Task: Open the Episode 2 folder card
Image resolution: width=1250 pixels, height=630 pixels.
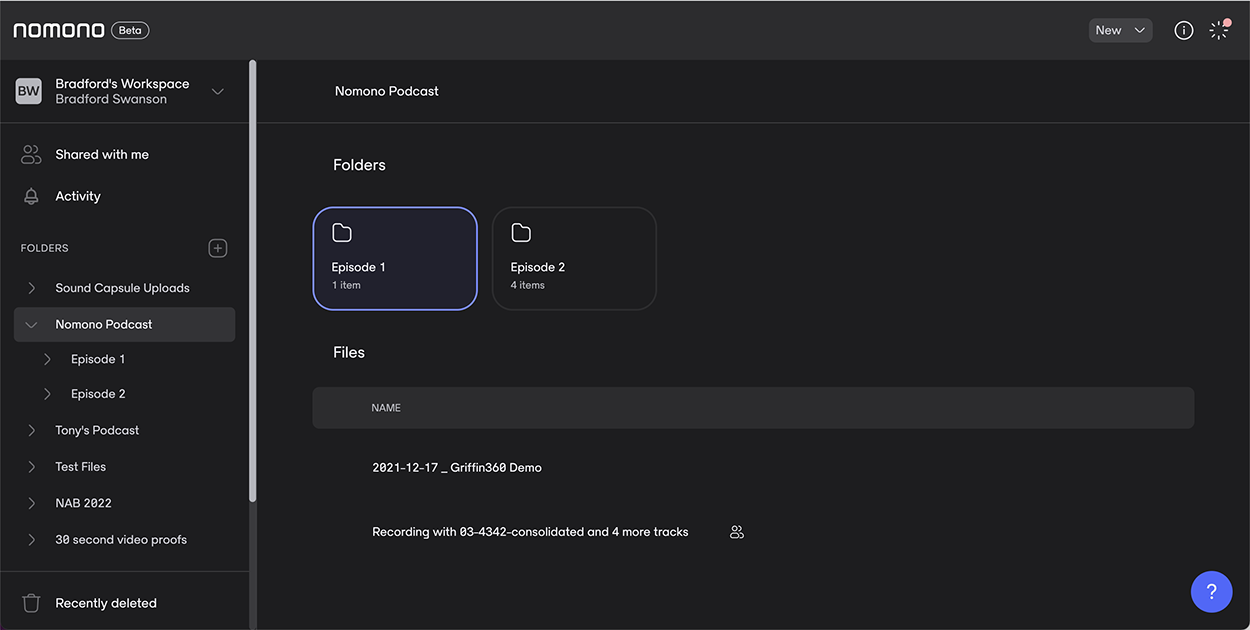Action: [574, 259]
